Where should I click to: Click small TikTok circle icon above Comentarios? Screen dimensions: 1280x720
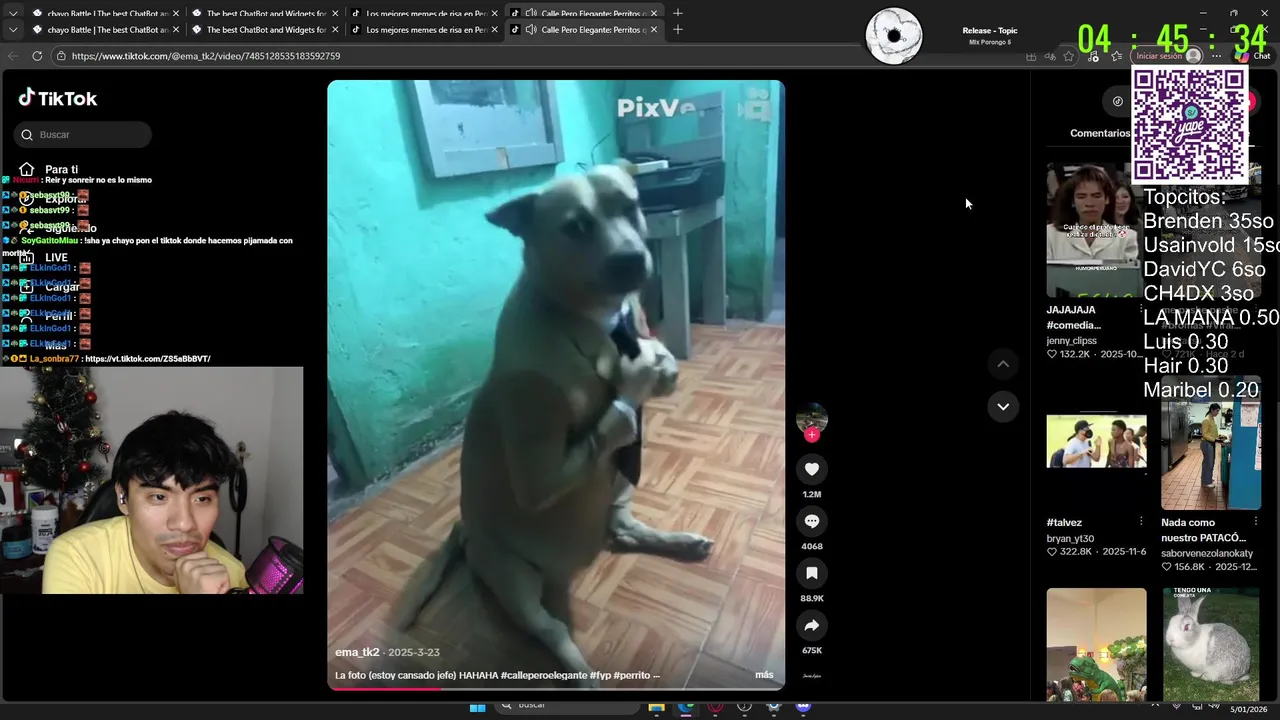(1118, 101)
